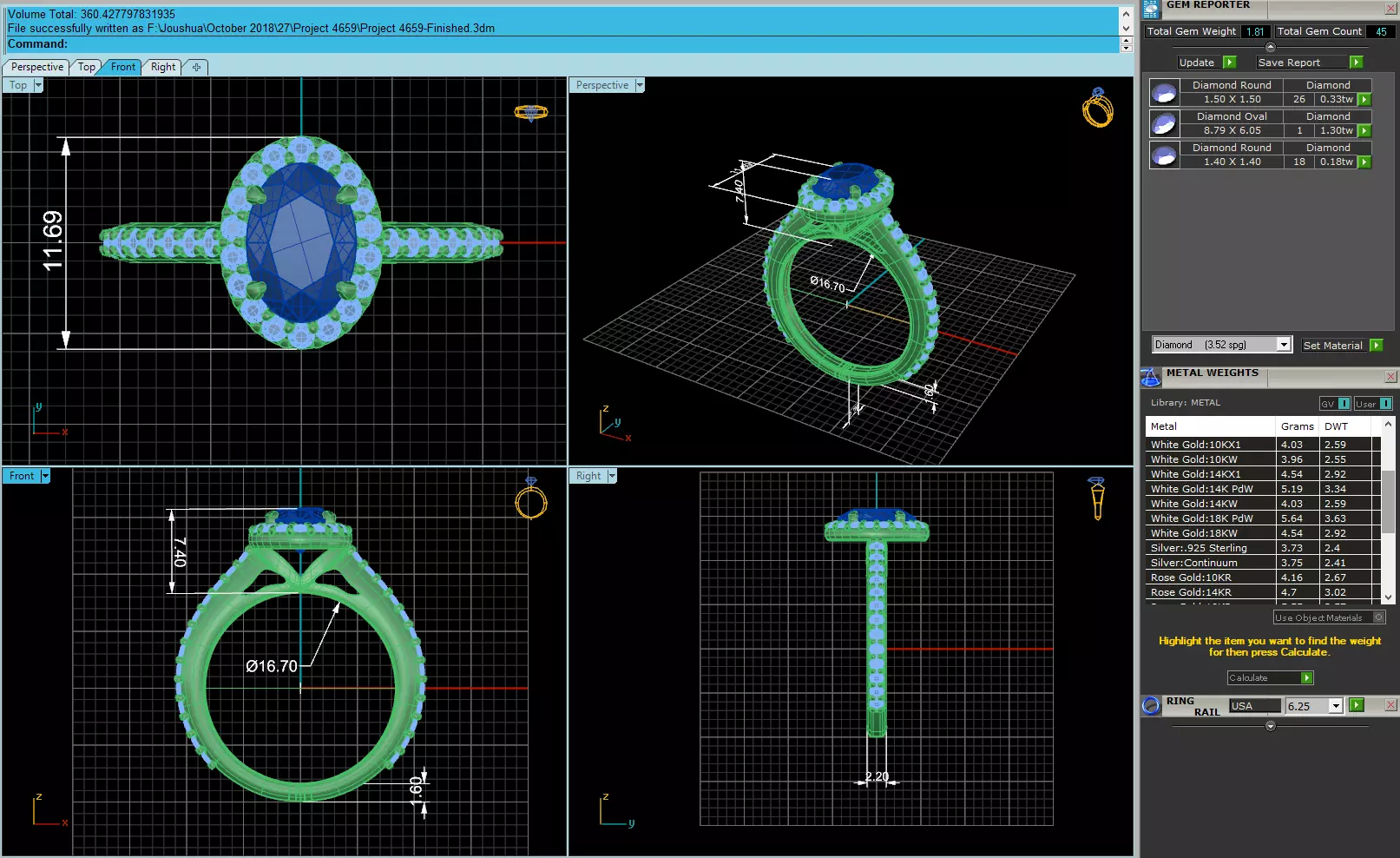Collapse the Ring Rail panel with the arrow handle

pyautogui.click(x=1271, y=726)
